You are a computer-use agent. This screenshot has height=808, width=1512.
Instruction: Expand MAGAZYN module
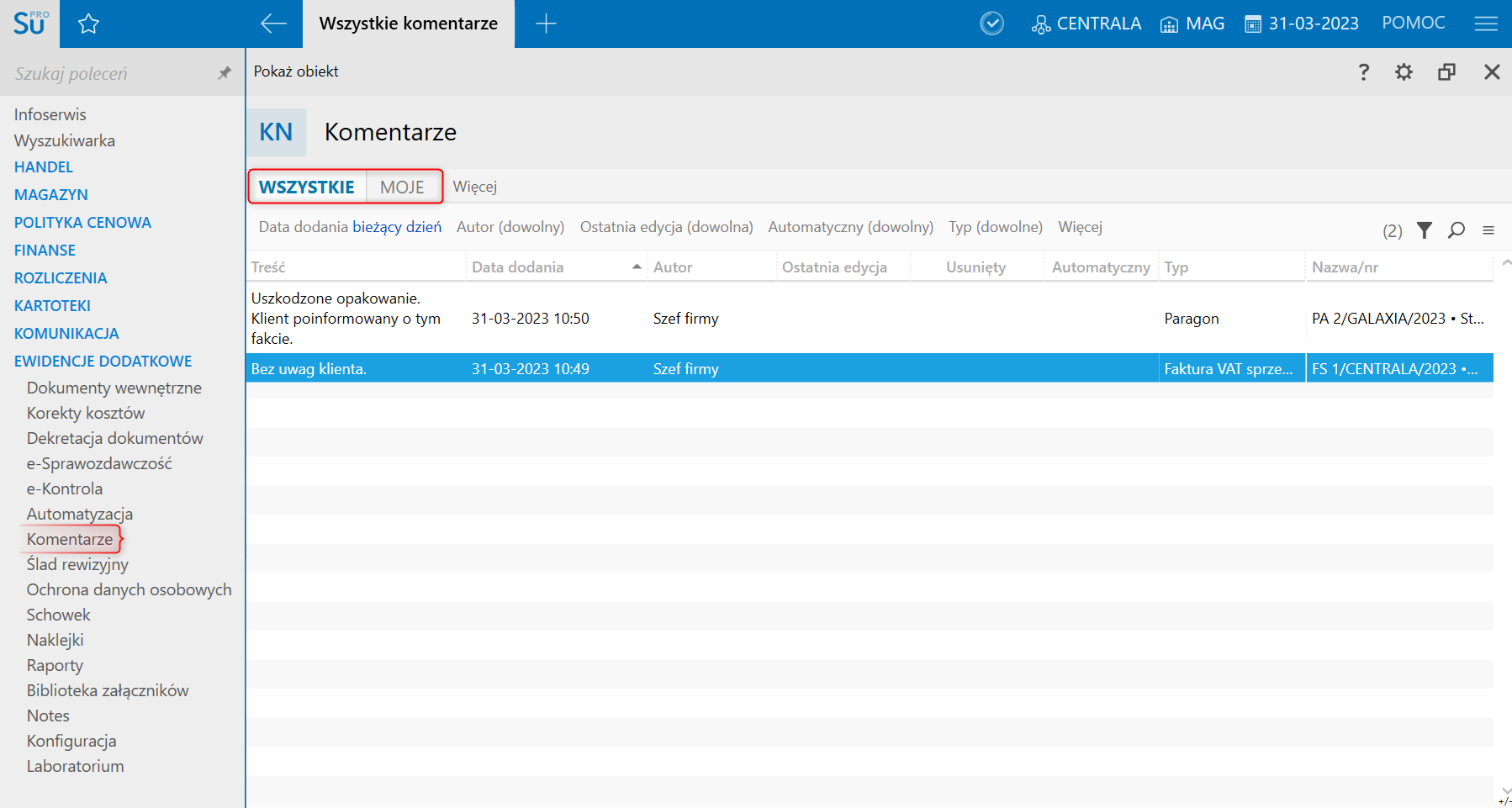point(50,195)
